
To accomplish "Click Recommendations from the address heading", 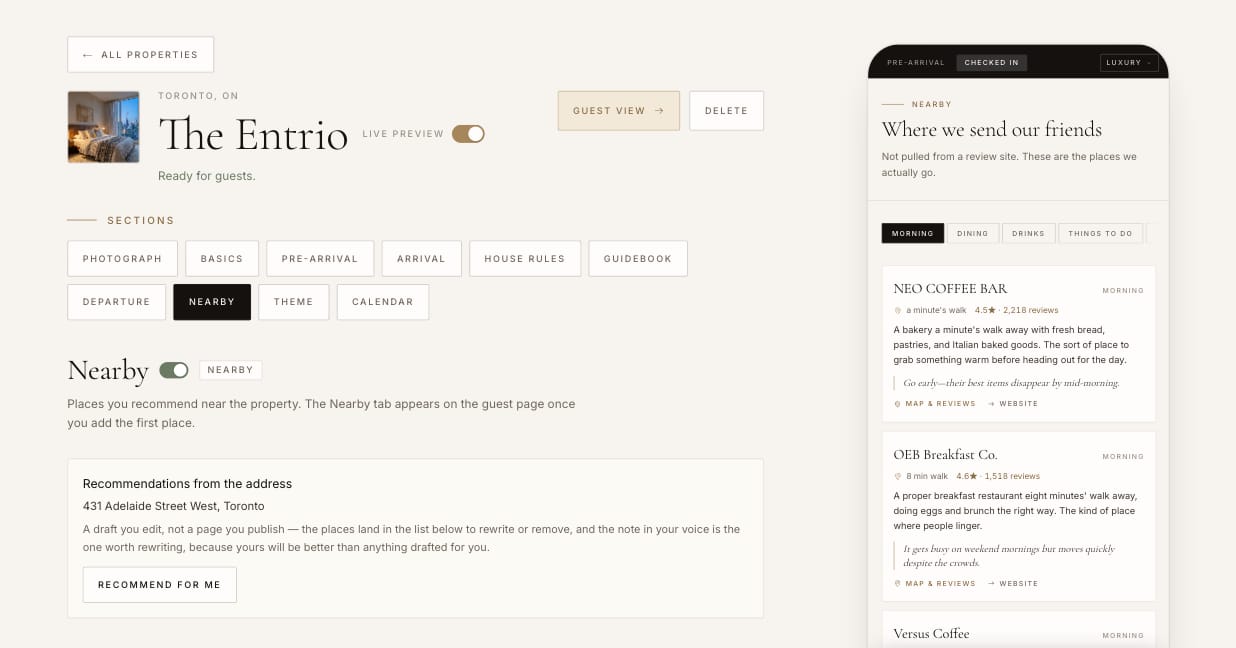I will (x=187, y=484).
